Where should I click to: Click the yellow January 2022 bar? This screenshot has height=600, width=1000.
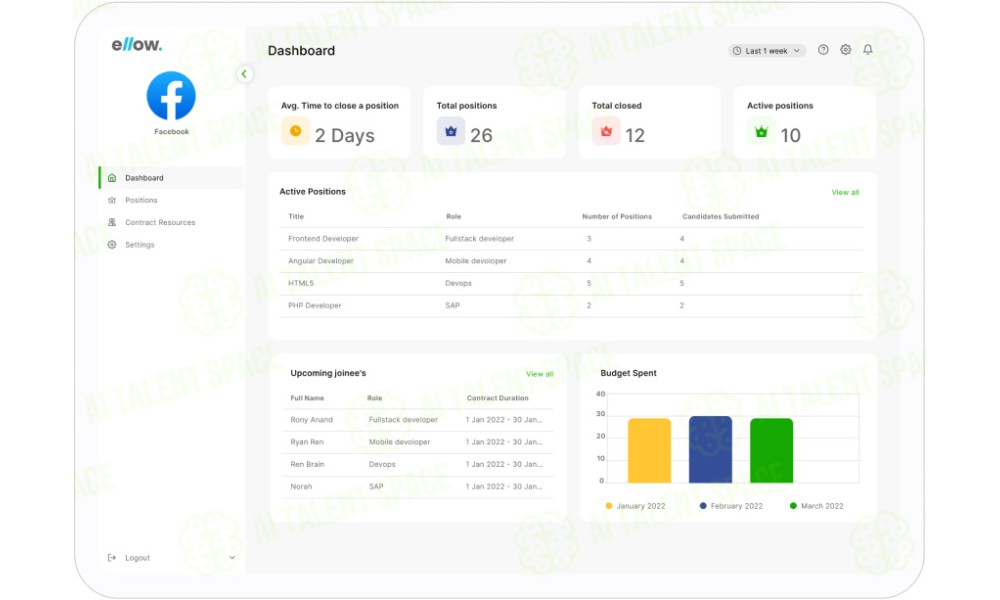[x=649, y=450]
